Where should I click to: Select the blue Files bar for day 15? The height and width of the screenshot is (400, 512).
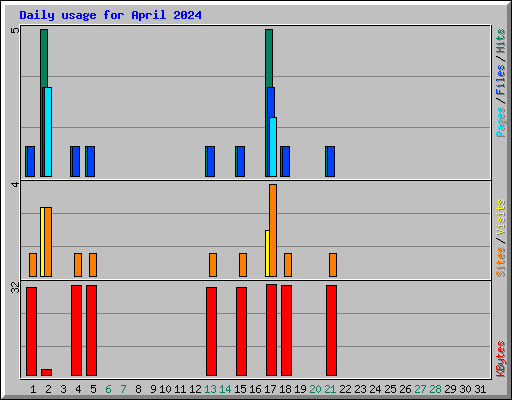coord(241,161)
